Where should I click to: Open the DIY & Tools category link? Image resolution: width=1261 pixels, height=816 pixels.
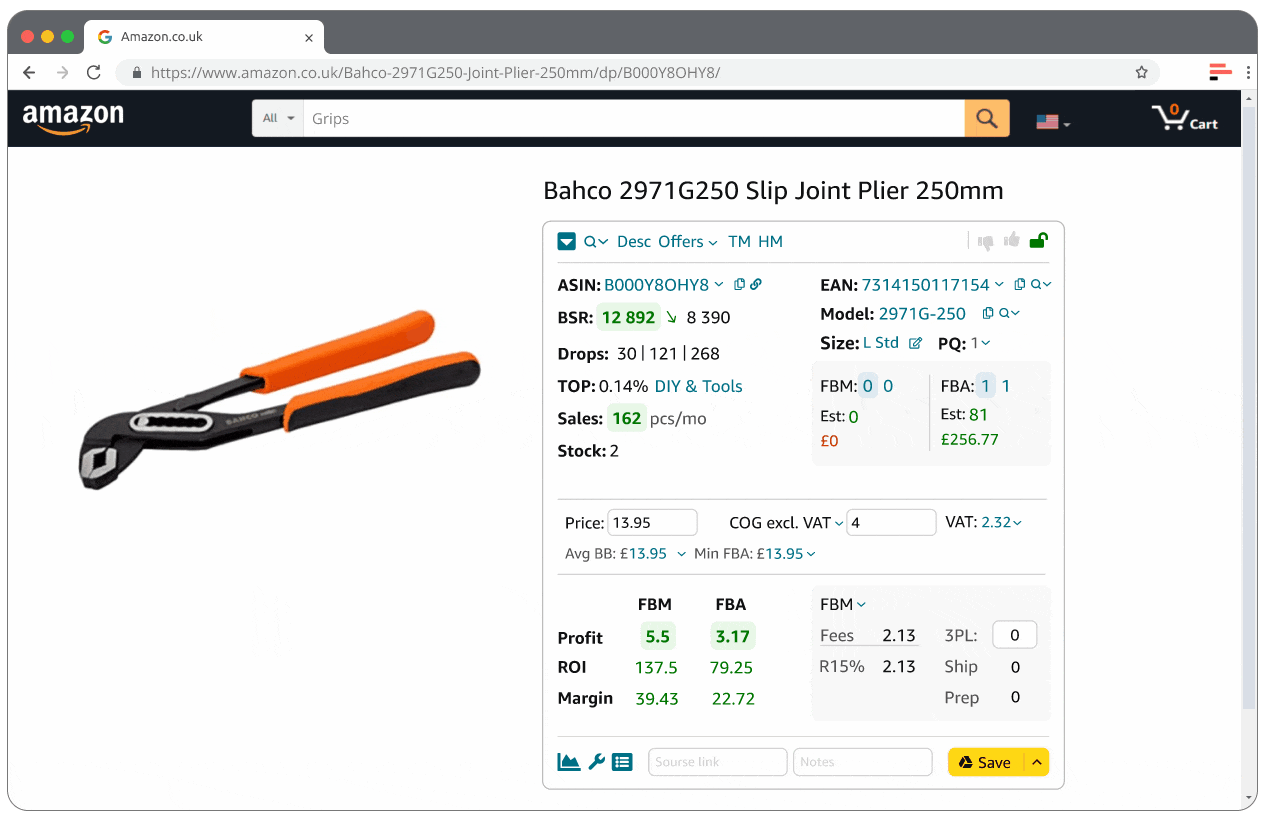click(698, 386)
